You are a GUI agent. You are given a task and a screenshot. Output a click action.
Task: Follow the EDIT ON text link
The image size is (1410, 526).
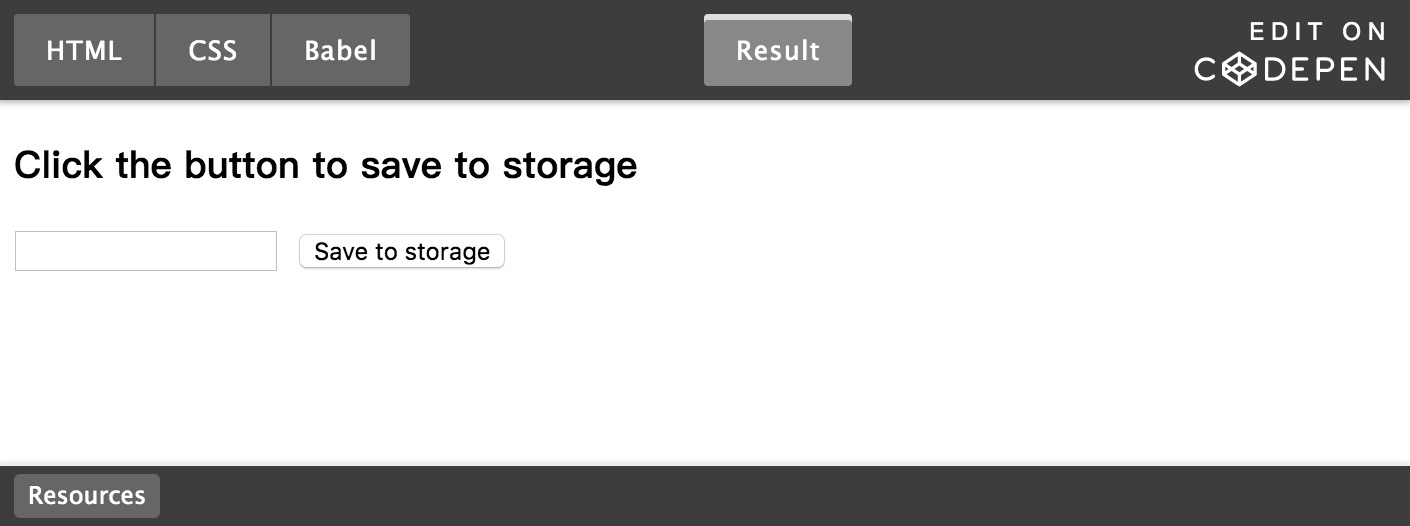point(1317,32)
